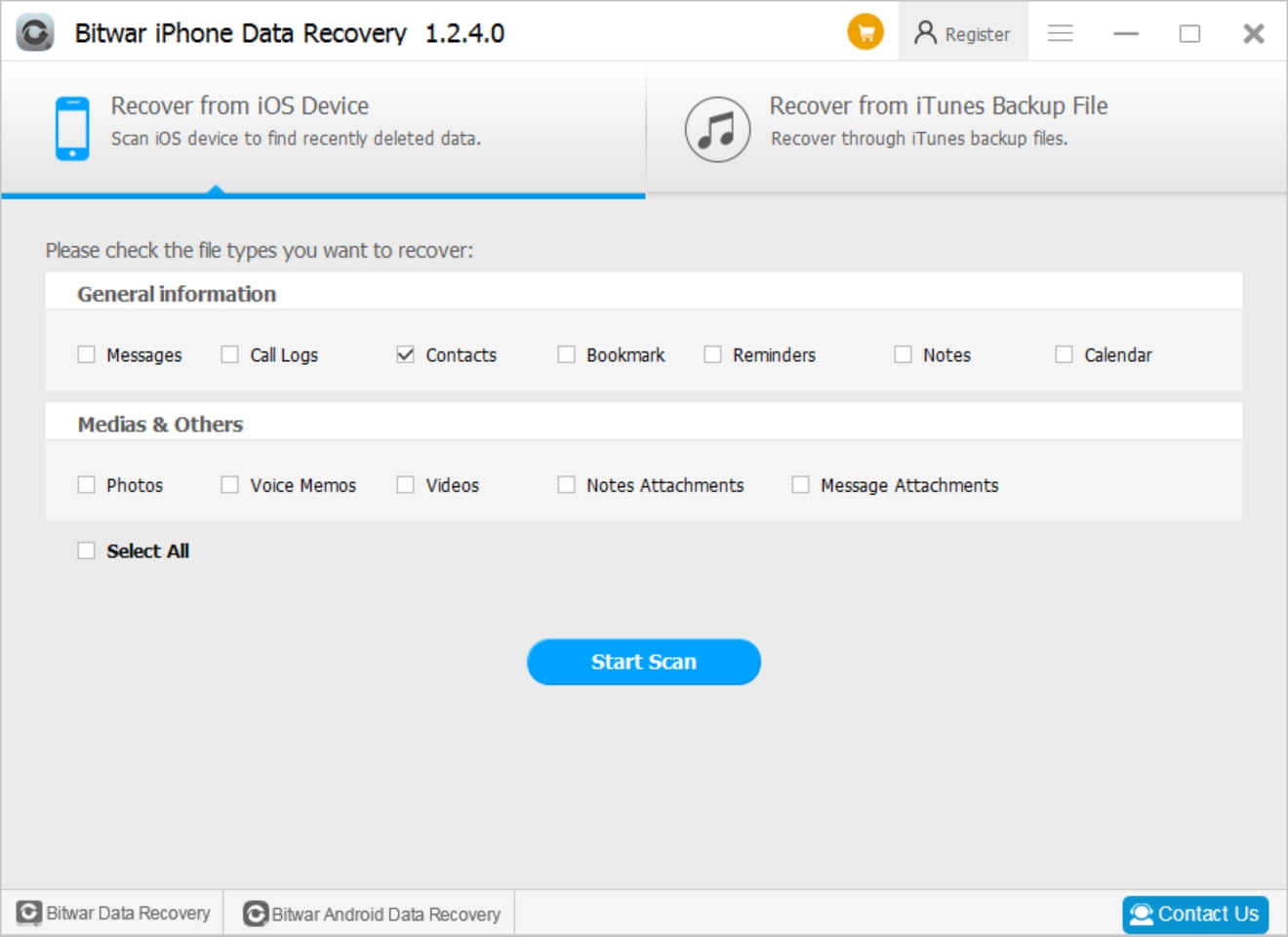Click the Register user icon
Viewport: 1288px width, 937px height.
(925, 33)
